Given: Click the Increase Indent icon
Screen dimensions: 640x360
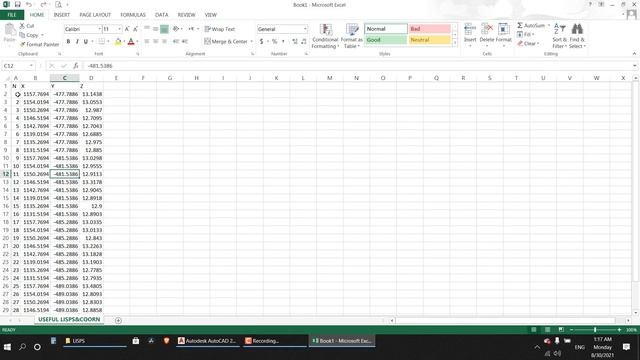Looking at the screenshot, I should tap(185, 41).
